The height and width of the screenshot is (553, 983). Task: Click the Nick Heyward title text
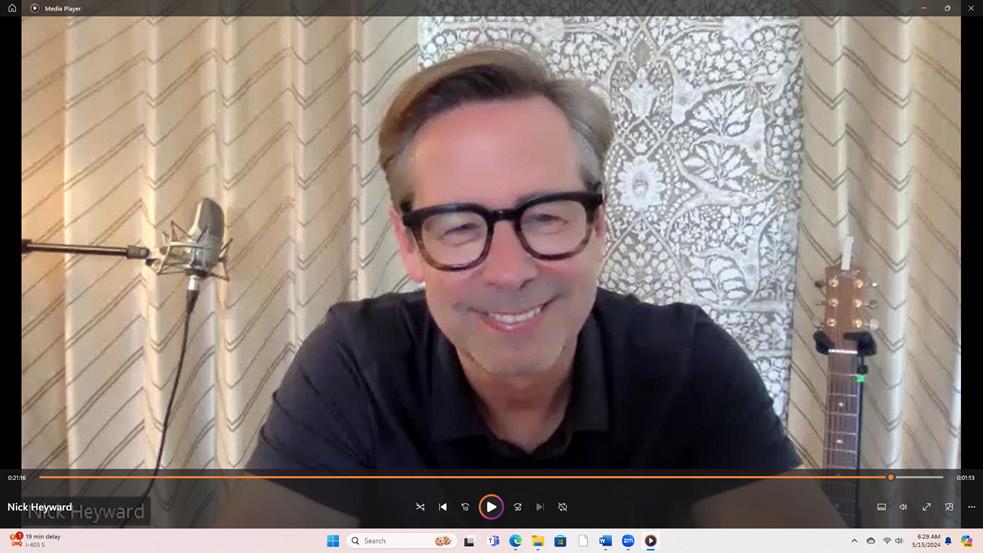39,507
